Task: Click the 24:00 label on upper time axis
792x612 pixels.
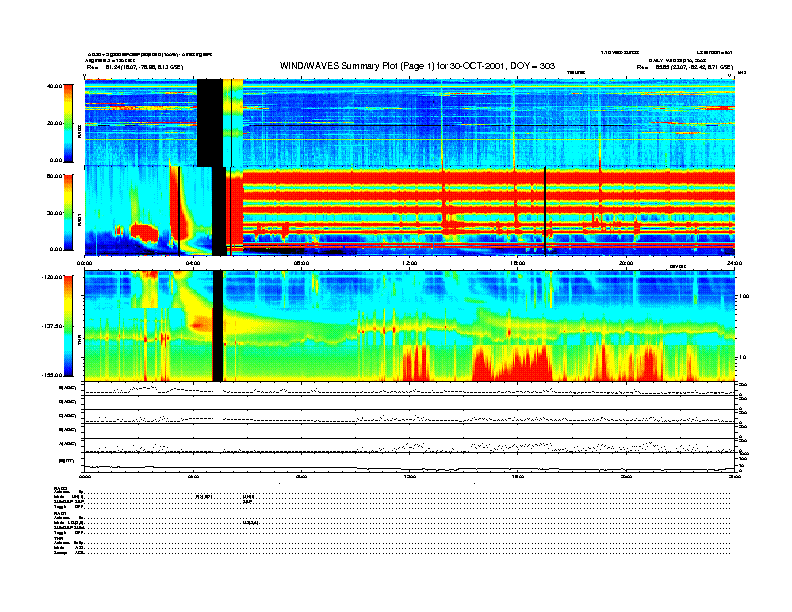Action: [x=734, y=263]
